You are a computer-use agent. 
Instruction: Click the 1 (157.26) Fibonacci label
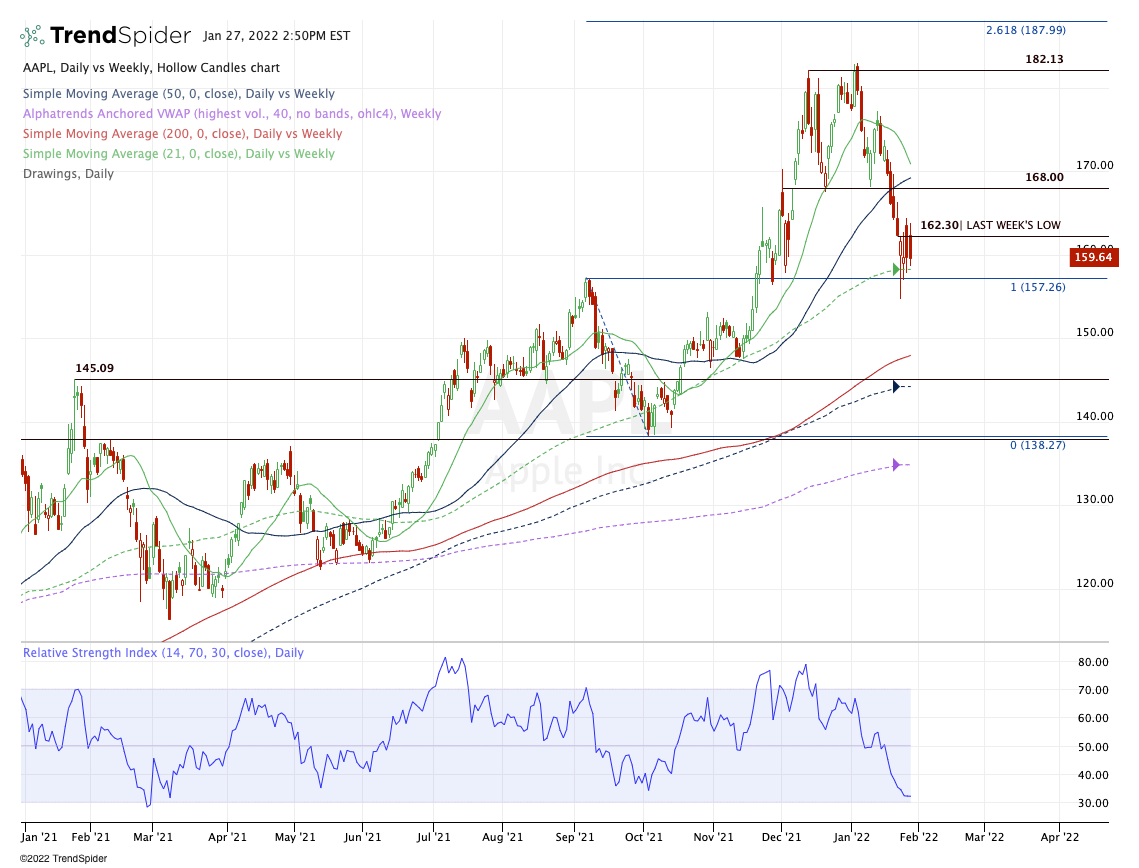pos(1038,287)
